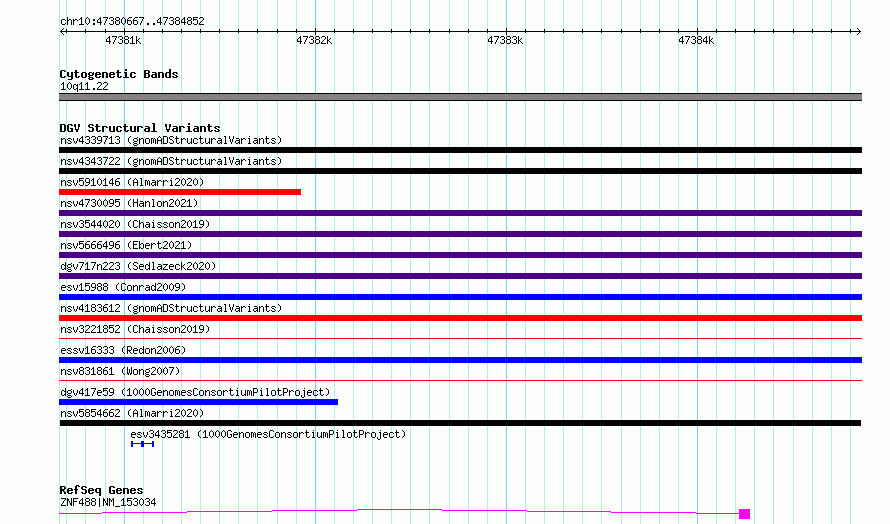The image size is (890, 524).
Task: Click the thin red nsv831861 variant line
Action: point(460,380)
